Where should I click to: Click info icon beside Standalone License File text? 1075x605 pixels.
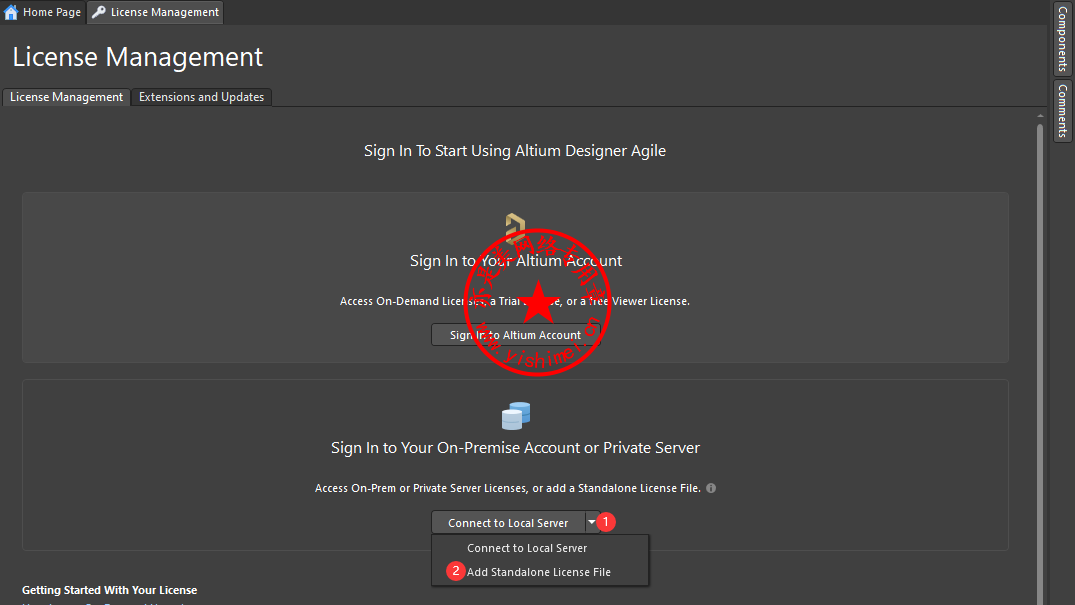[711, 488]
